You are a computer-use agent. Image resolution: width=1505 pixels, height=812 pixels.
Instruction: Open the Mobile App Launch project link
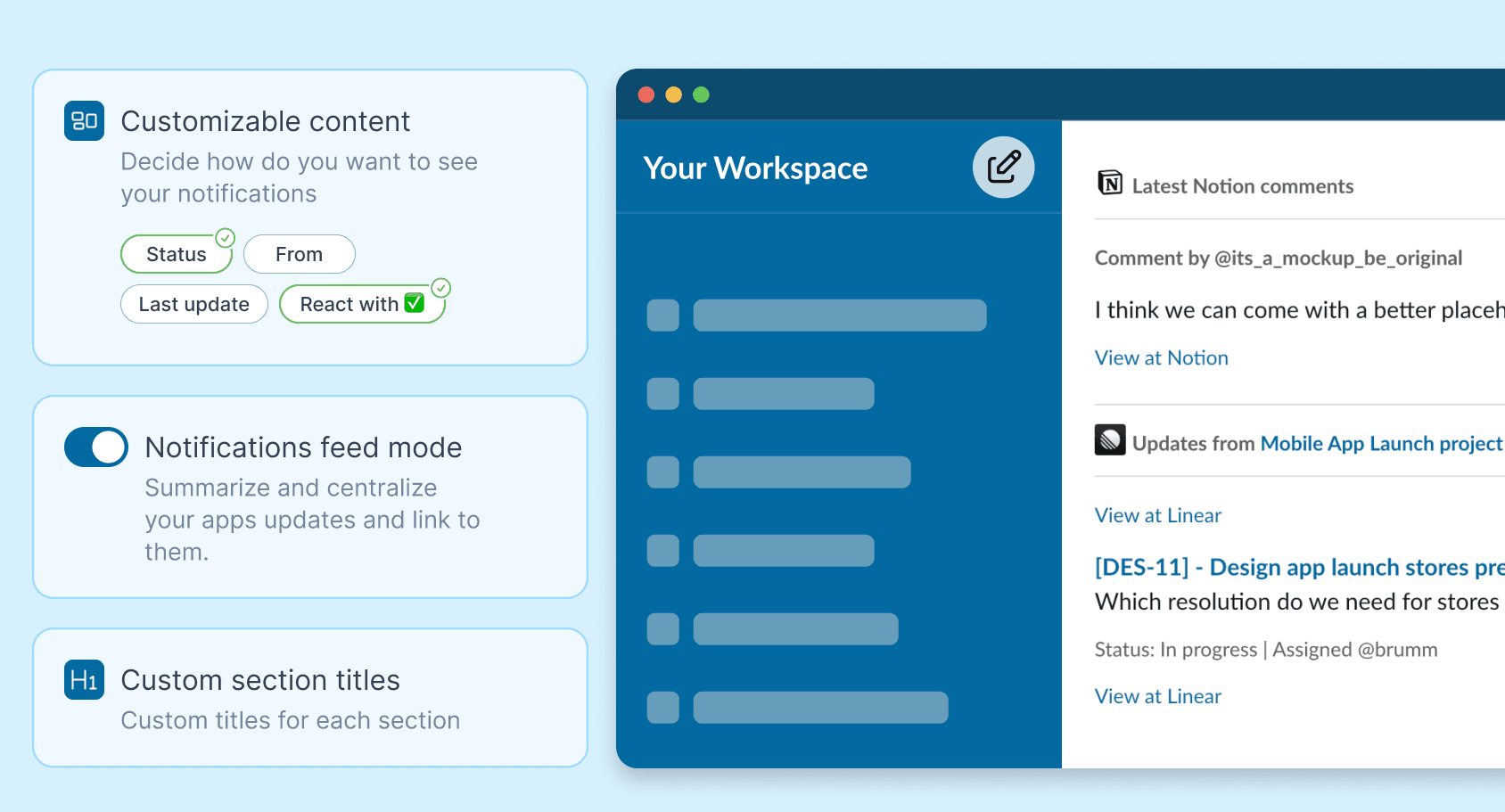tap(1380, 444)
